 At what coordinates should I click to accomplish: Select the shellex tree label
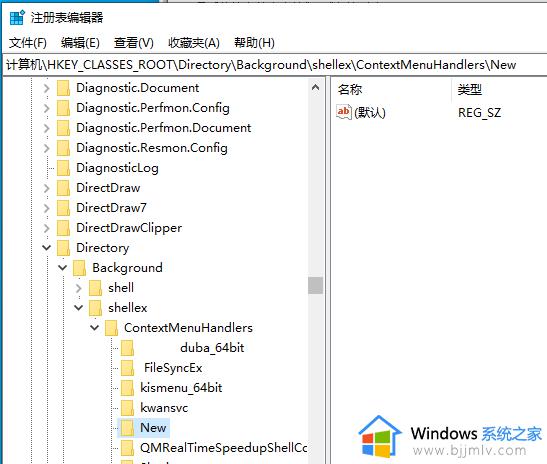(128, 308)
